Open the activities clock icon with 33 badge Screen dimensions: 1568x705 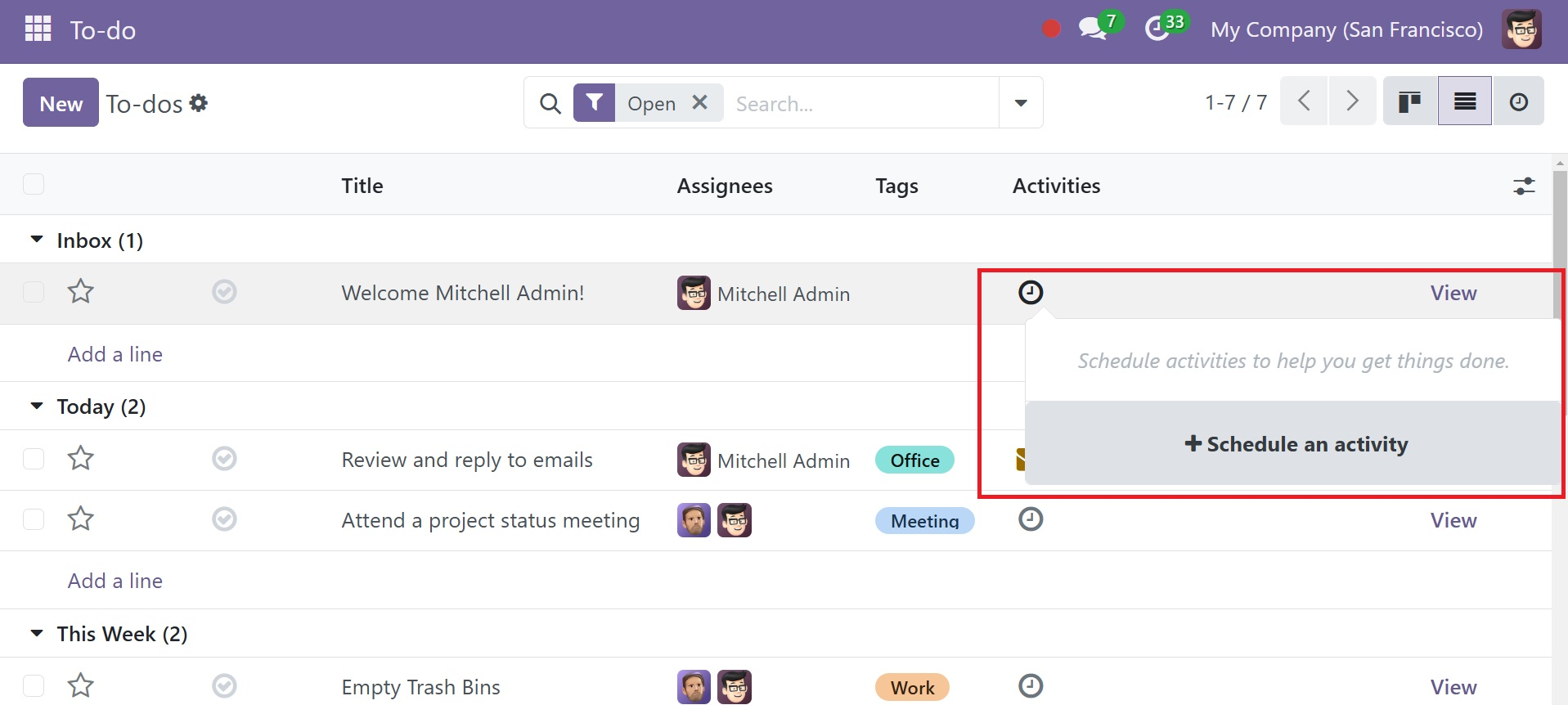point(1157,29)
